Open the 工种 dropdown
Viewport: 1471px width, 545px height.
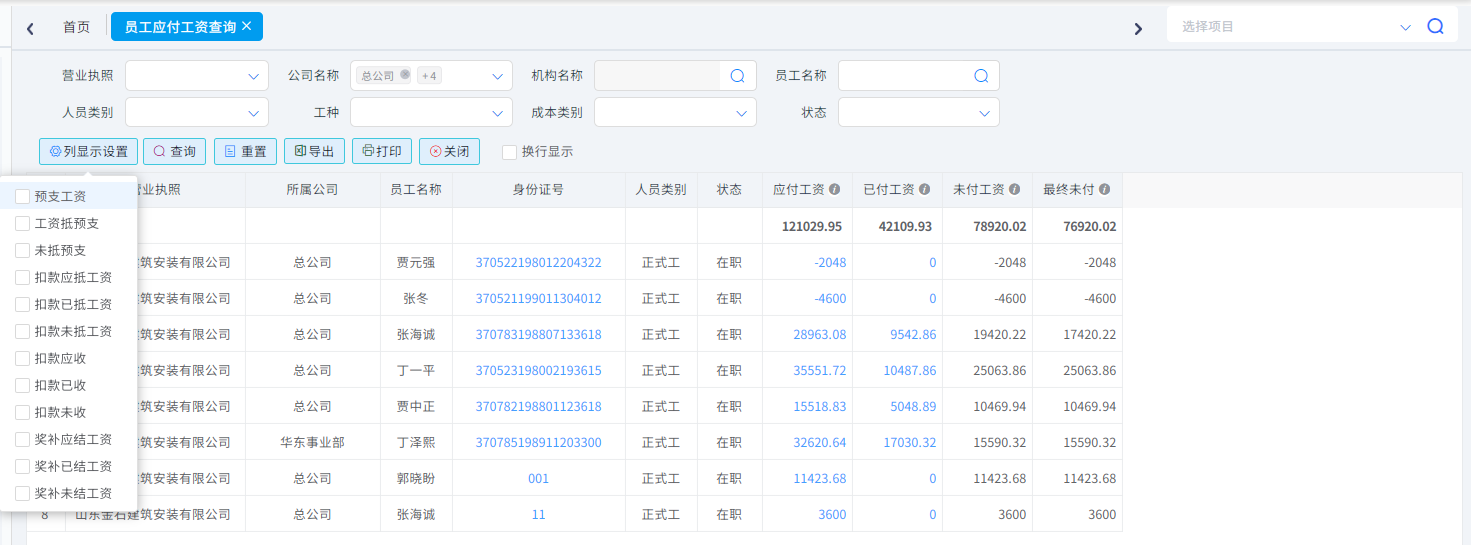coord(431,113)
